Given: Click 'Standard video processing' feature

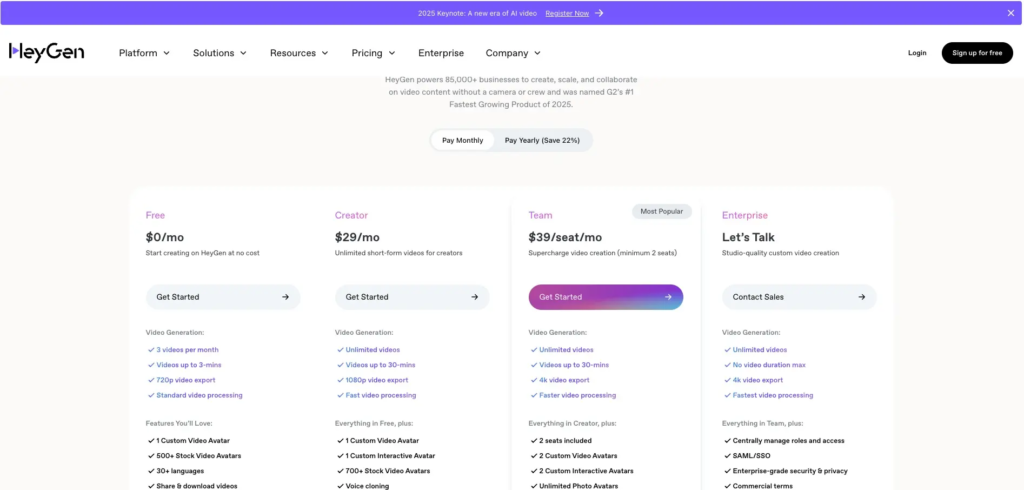Looking at the screenshot, I should [x=199, y=395].
